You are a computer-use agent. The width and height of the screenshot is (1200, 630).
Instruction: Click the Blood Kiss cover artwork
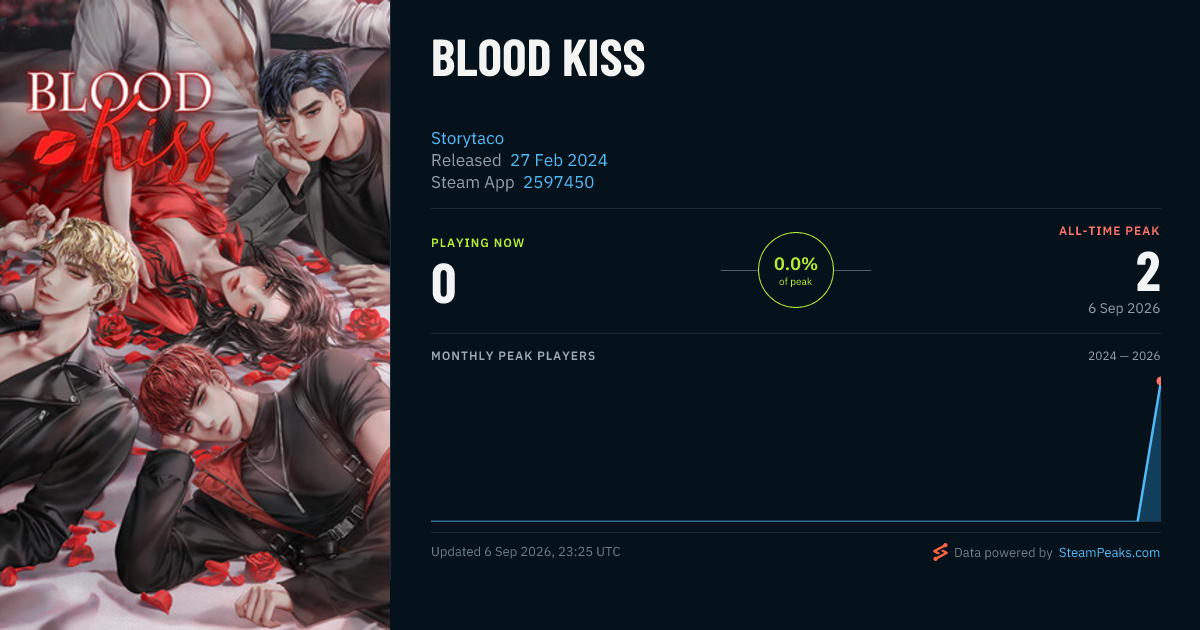point(195,315)
